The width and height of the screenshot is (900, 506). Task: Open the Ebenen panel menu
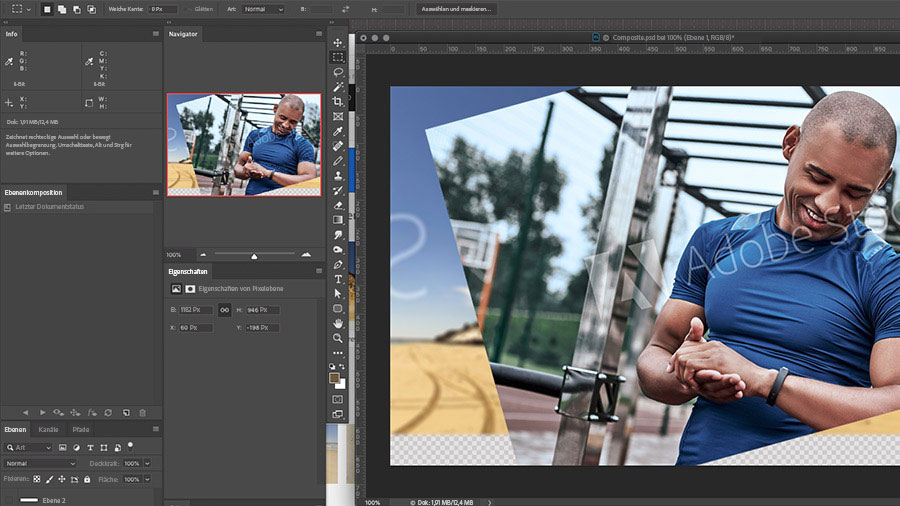coord(156,429)
